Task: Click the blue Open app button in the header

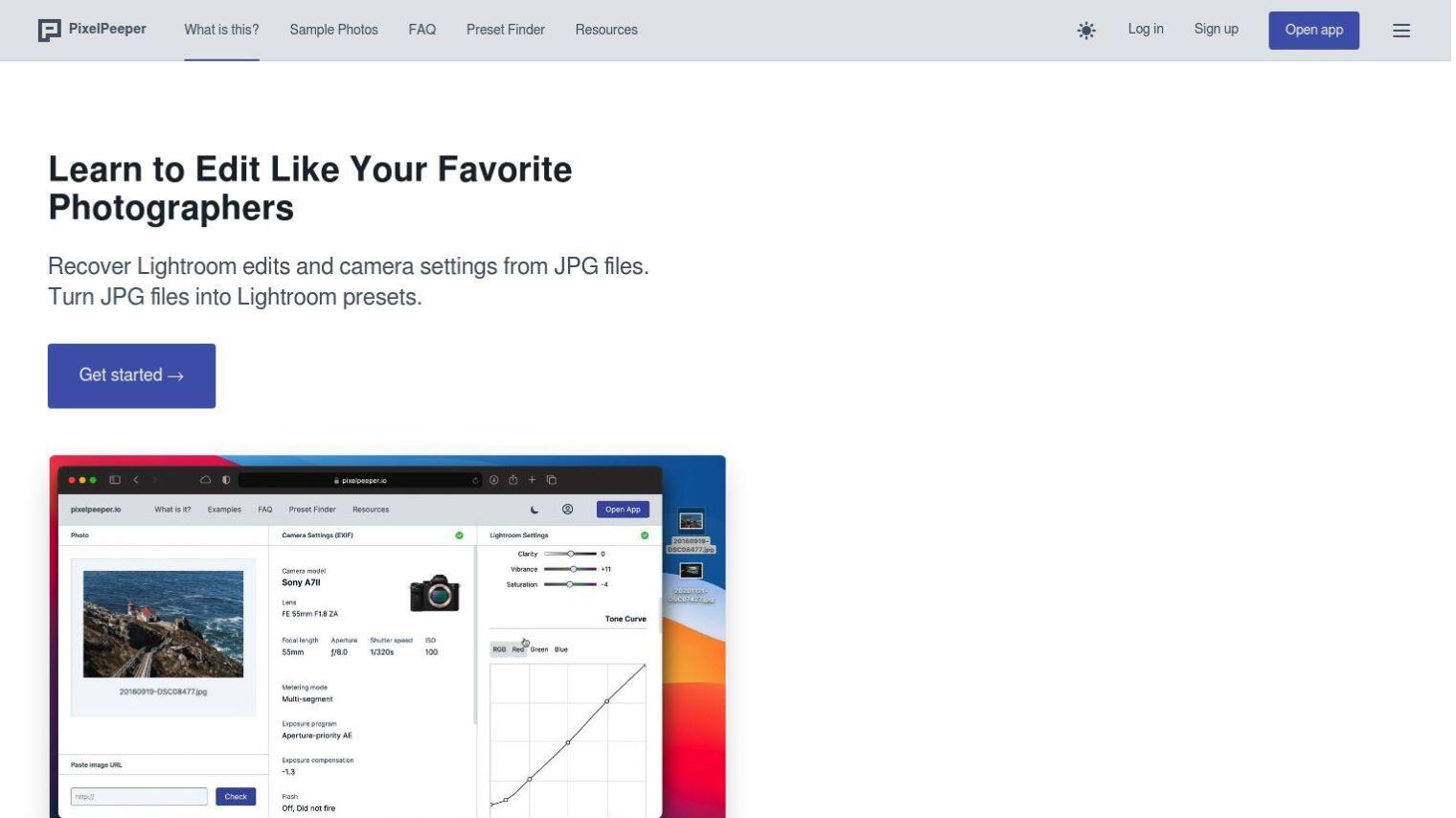Action: click(1313, 31)
